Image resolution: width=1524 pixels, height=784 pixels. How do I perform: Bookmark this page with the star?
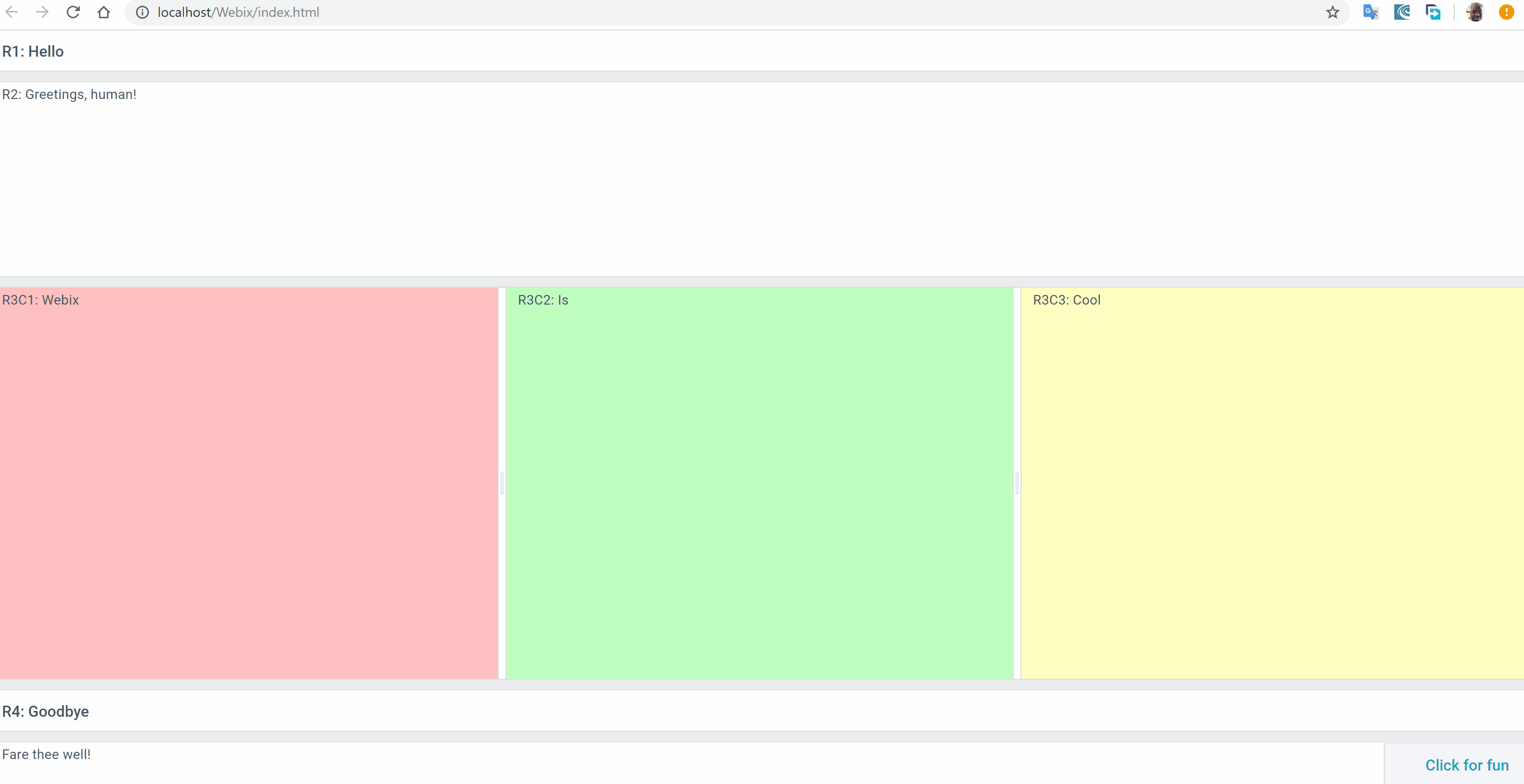(x=1332, y=12)
